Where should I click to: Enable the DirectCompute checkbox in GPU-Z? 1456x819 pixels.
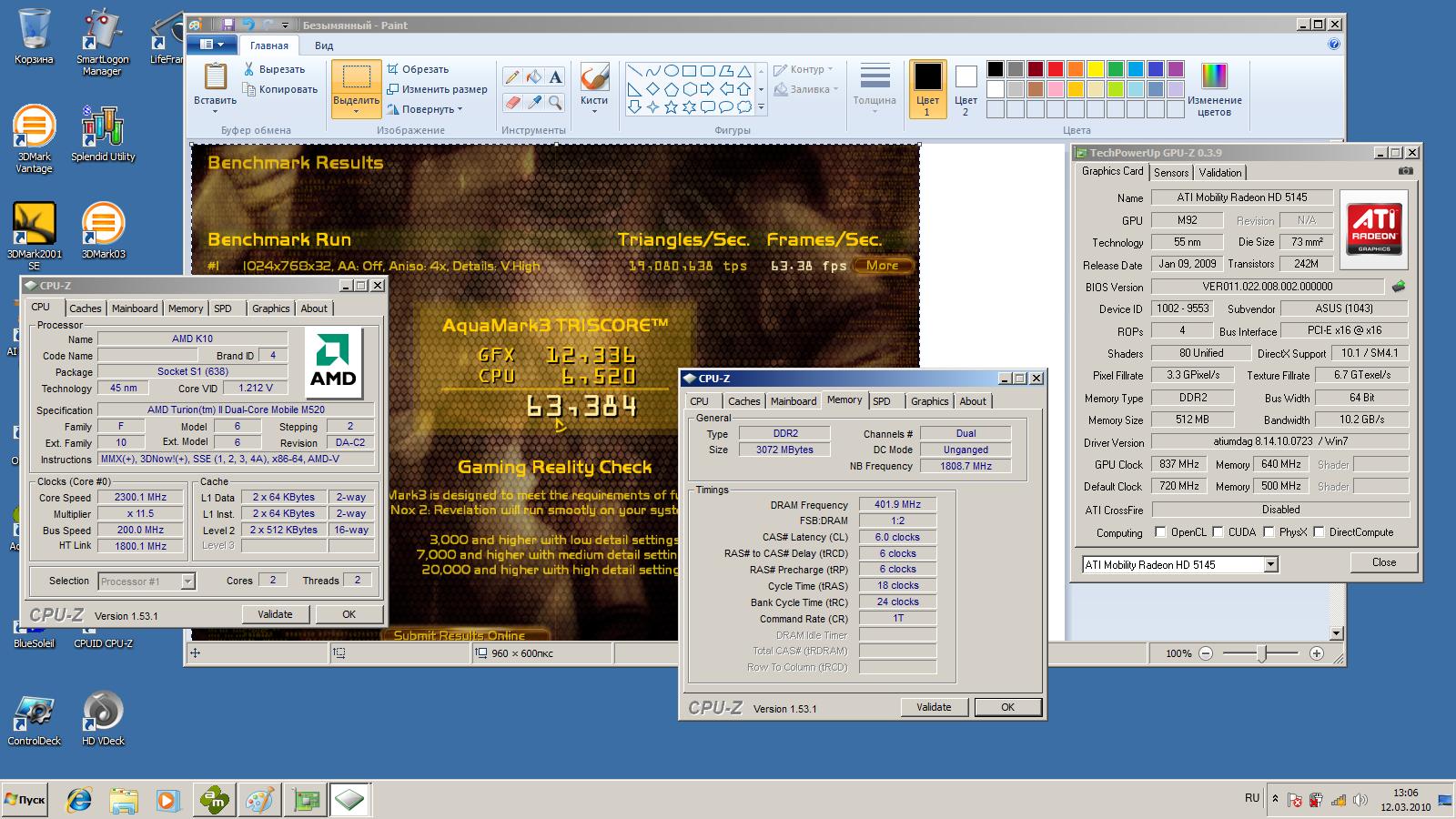[1319, 532]
